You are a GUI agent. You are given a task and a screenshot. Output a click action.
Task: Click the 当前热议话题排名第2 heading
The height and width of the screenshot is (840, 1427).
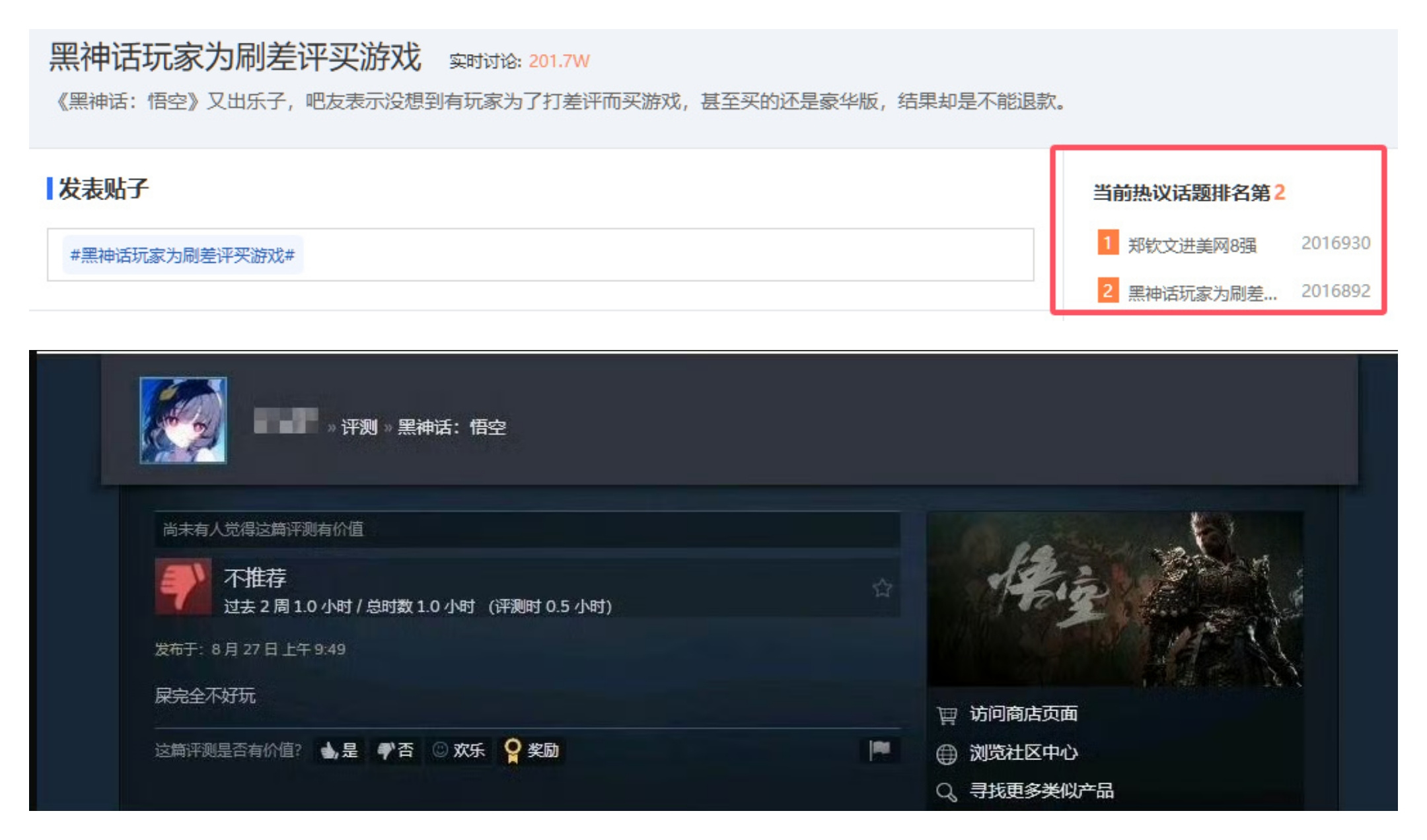click(1189, 193)
